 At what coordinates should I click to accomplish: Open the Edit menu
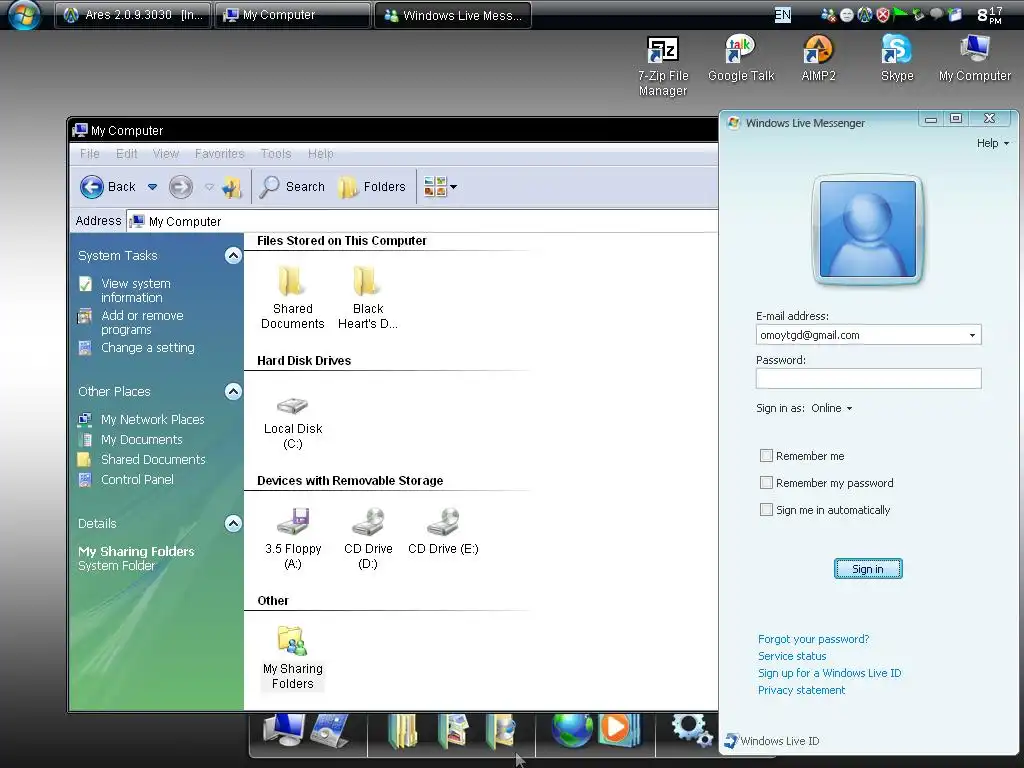point(127,153)
